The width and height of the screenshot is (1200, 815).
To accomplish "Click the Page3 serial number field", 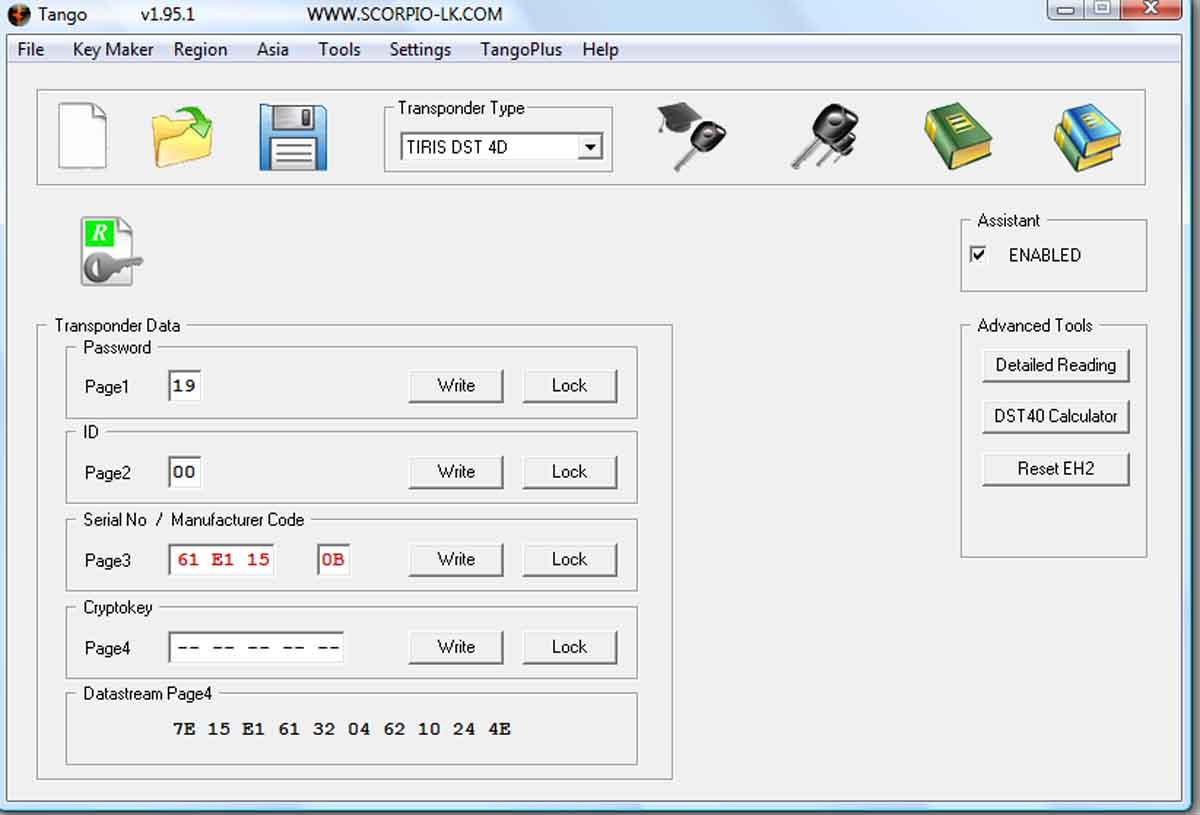I will pos(222,560).
